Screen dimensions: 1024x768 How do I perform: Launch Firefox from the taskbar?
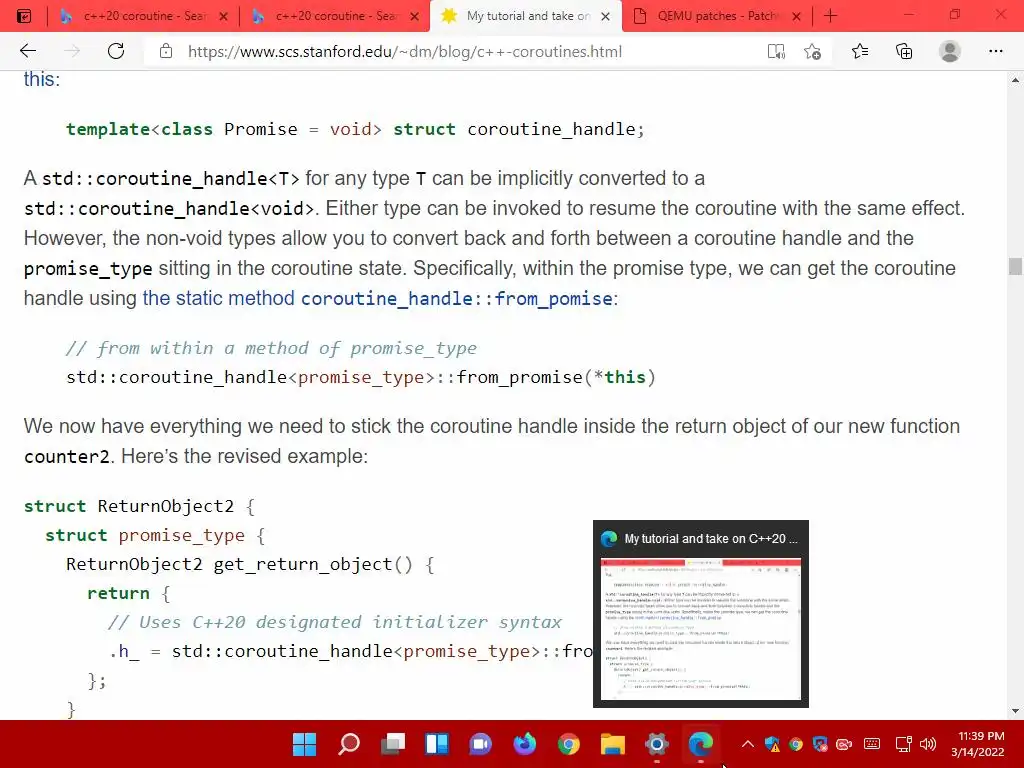[524, 744]
